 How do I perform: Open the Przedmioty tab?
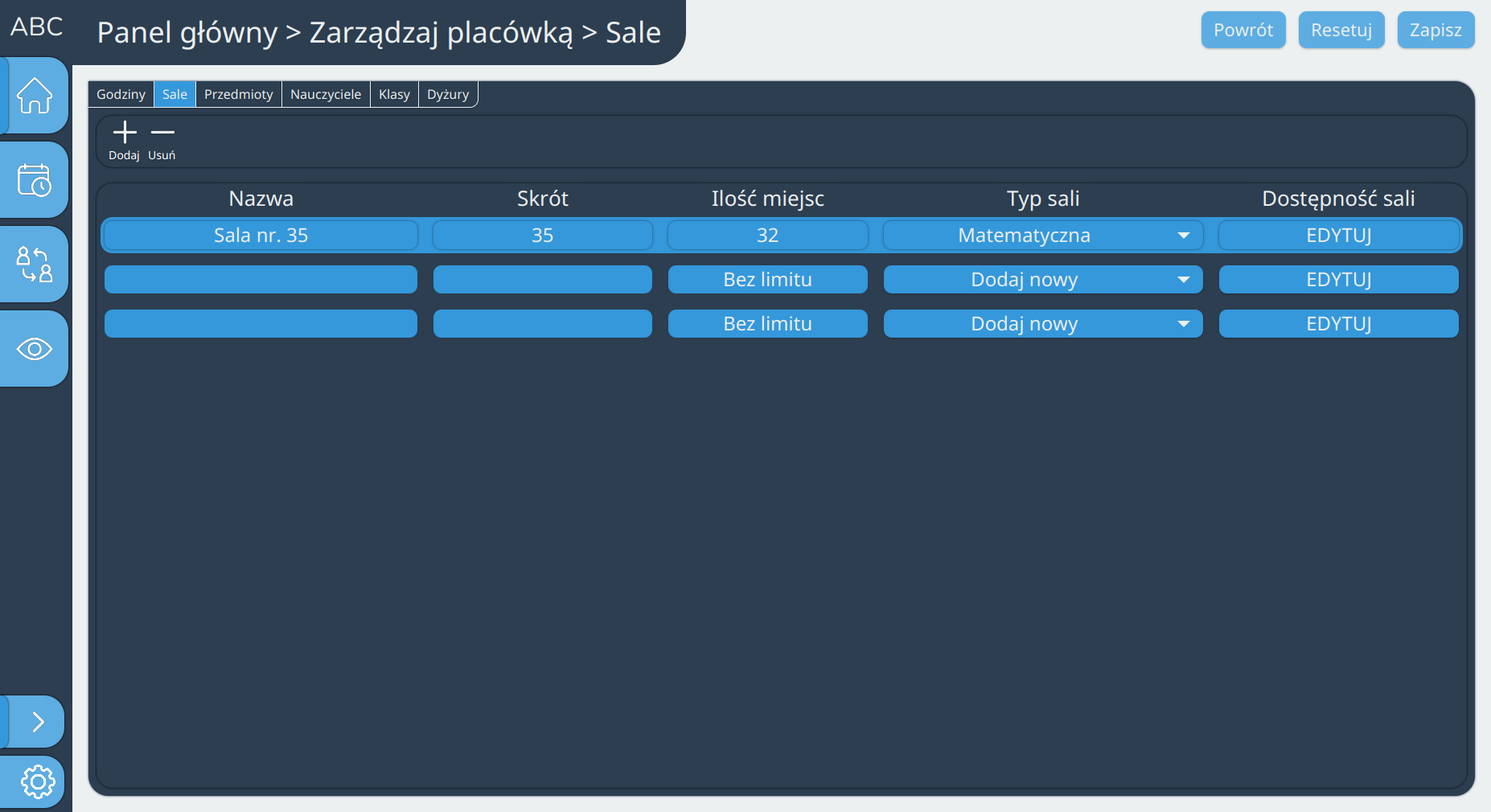click(x=239, y=94)
